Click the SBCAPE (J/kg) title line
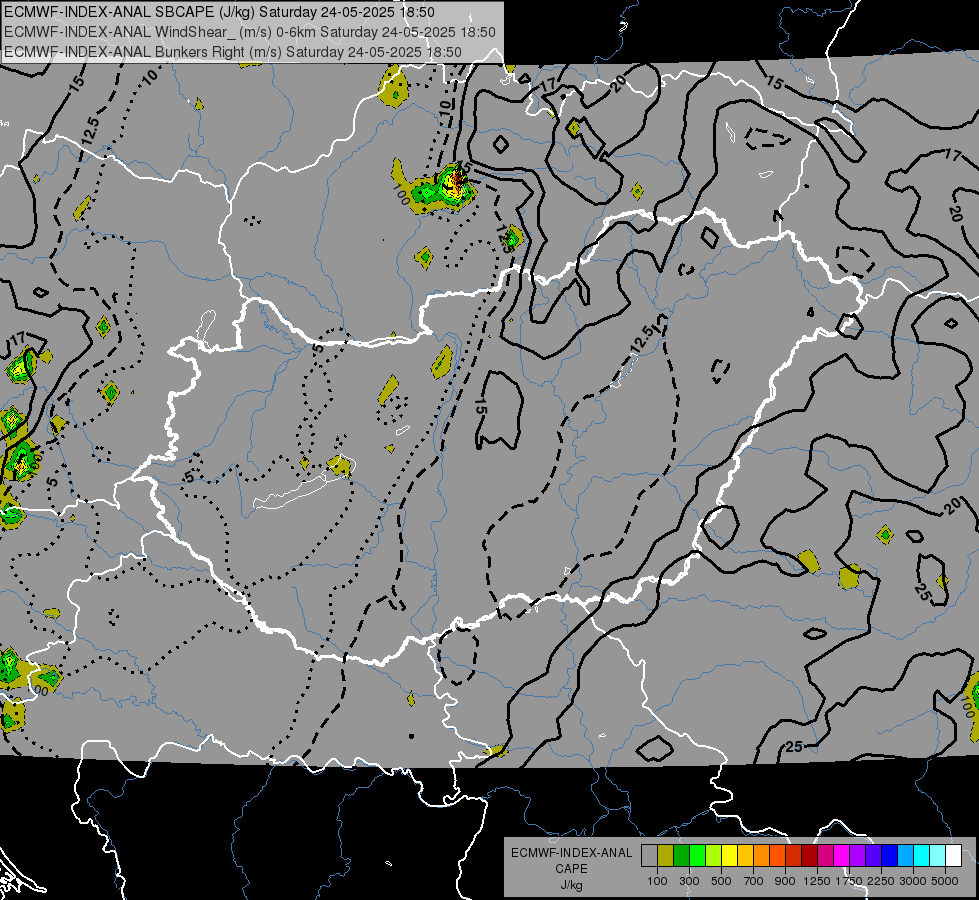The width and height of the screenshot is (979, 900). [219, 12]
